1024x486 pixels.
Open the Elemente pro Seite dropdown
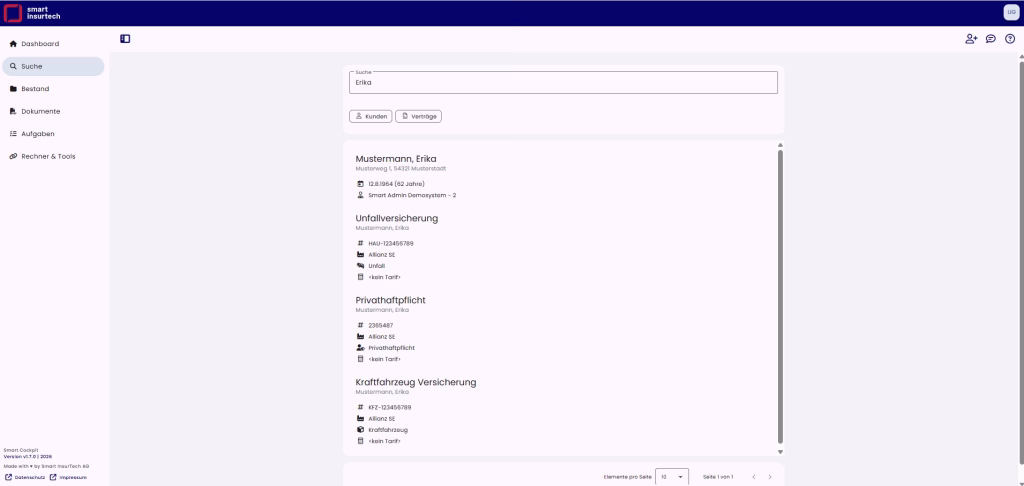click(672, 477)
